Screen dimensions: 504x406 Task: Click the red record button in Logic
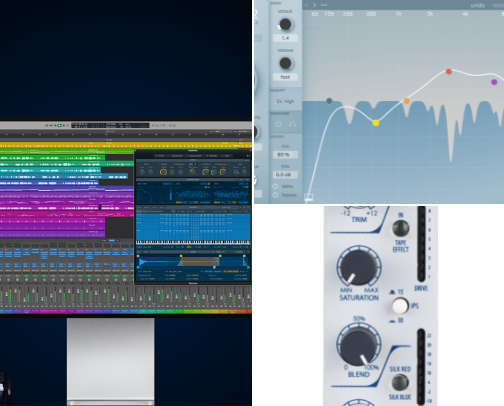(x=64, y=125)
